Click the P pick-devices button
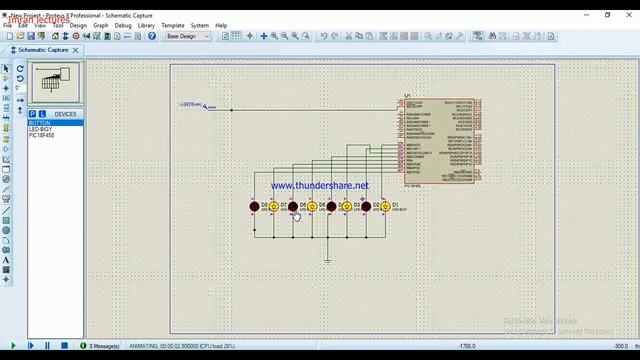 33,114
